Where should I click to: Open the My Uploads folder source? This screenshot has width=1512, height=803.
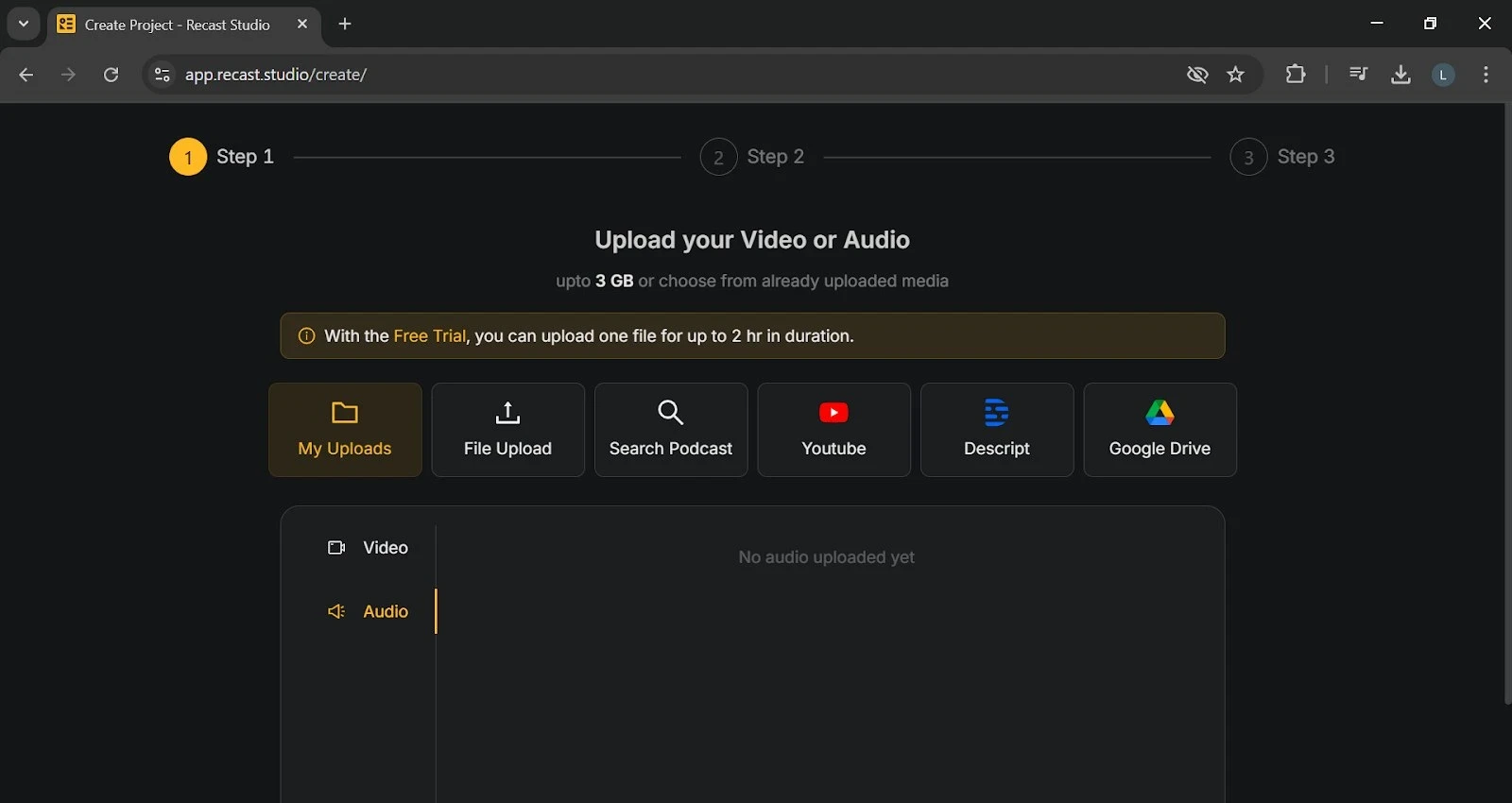[345, 430]
